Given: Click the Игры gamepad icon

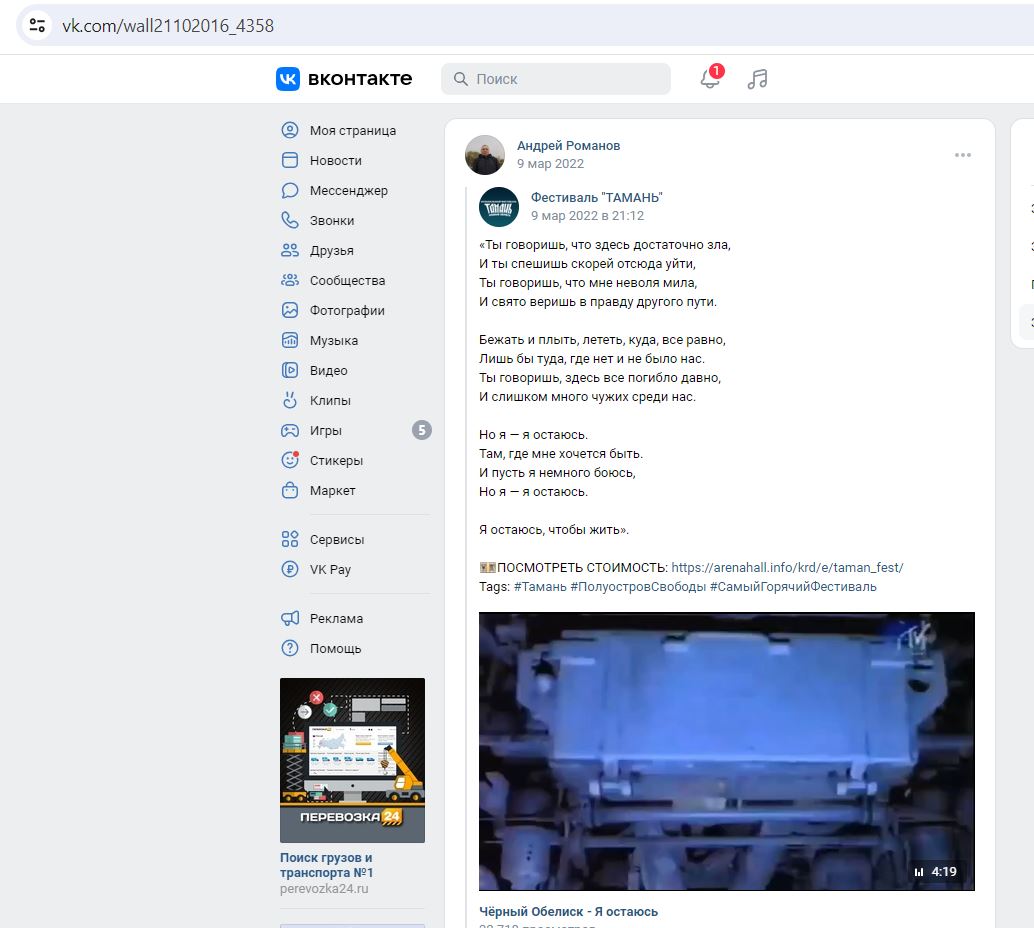Looking at the screenshot, I should tap(289, 431).
